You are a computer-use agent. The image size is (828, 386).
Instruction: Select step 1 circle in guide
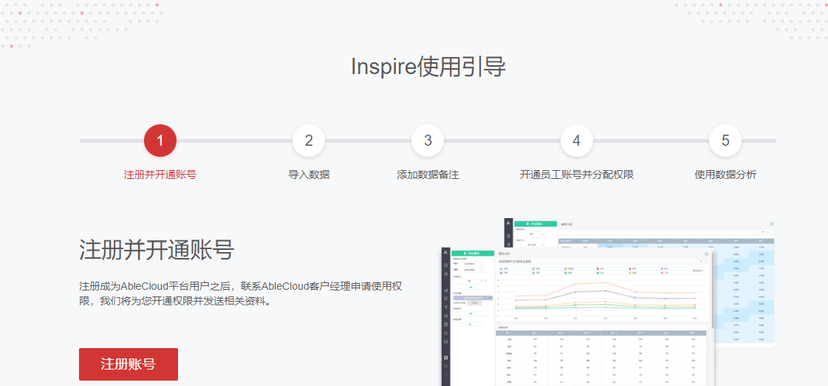tap(160, 140)
